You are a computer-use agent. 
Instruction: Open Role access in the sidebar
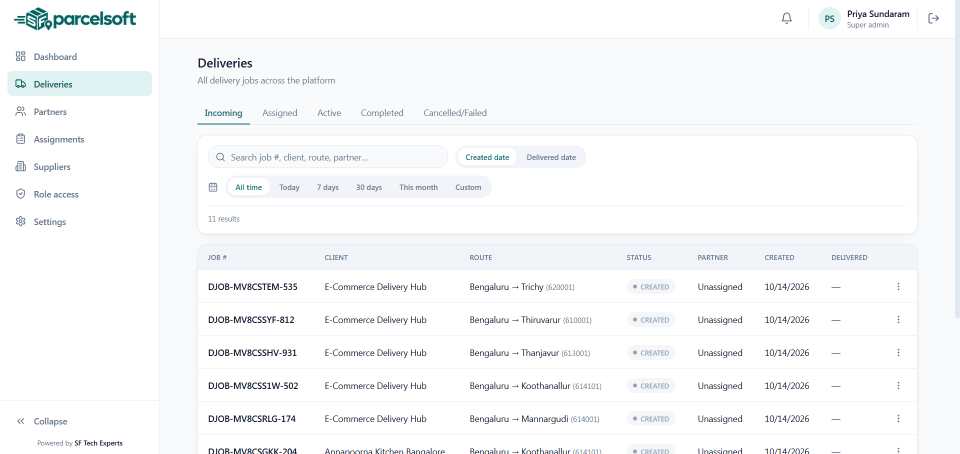80,194
